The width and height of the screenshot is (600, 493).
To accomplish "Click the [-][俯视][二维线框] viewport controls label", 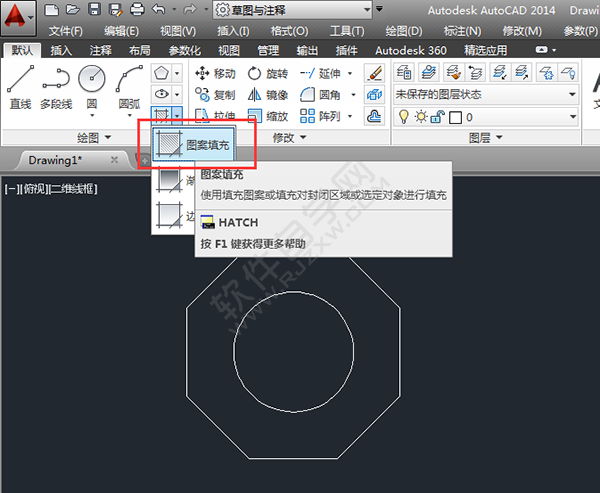I will click(51, 189).
